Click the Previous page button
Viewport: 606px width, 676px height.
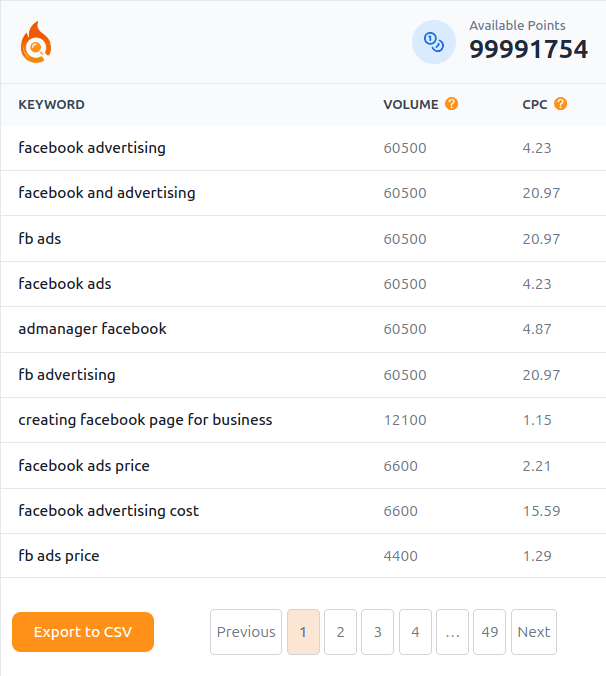coord(246,632)
